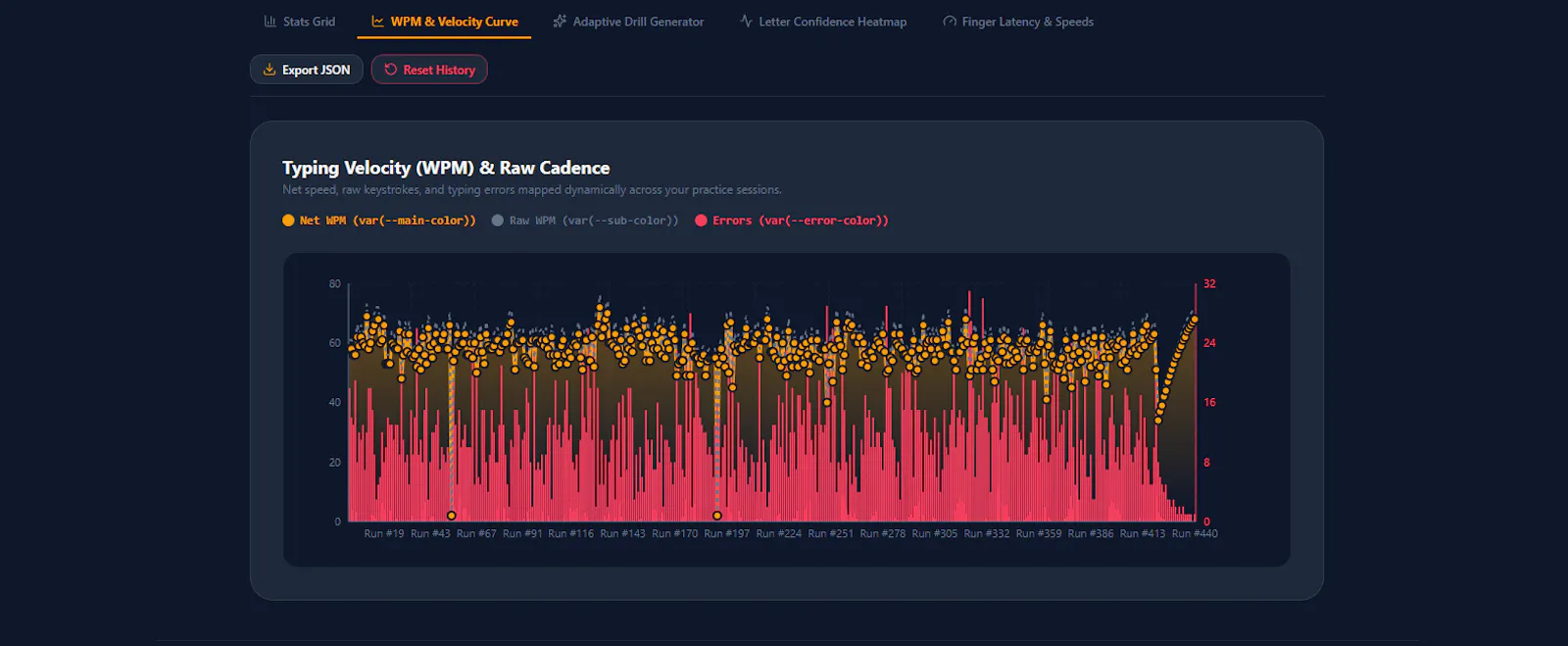
Task: Click the right error axis value 16
Action: pos(1209,403)
